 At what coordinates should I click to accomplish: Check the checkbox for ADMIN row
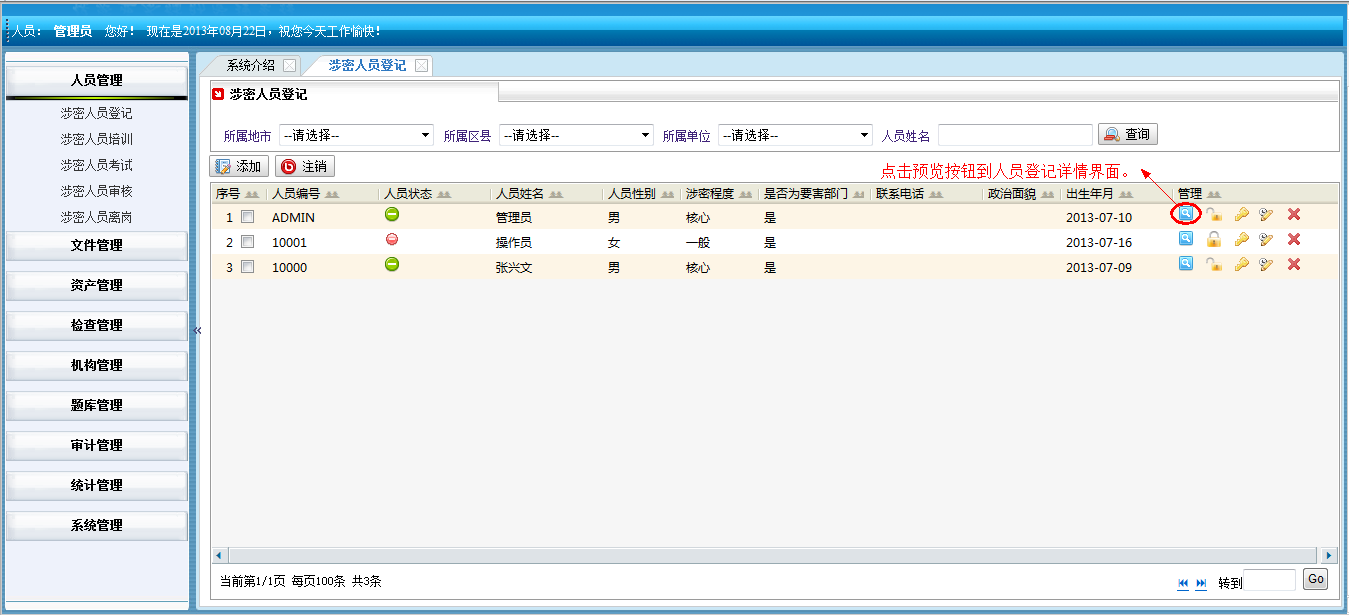247,216
